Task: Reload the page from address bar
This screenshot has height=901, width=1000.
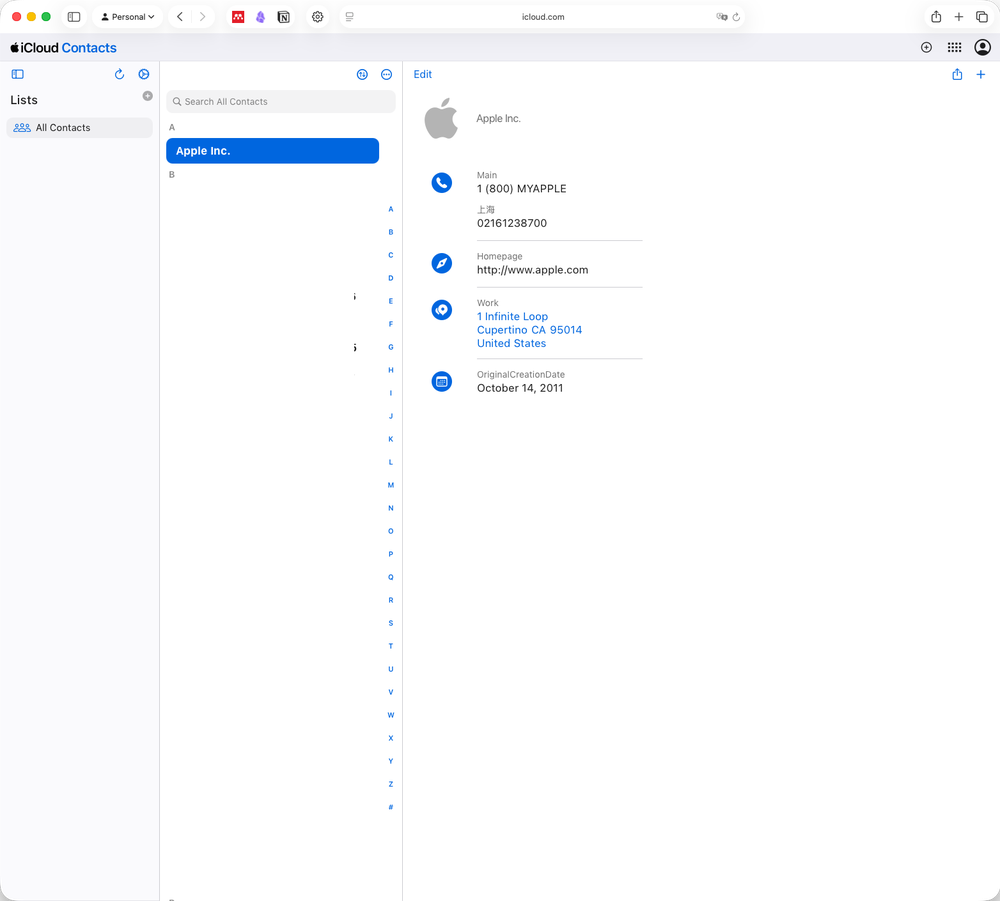Action: pos(736,17)
